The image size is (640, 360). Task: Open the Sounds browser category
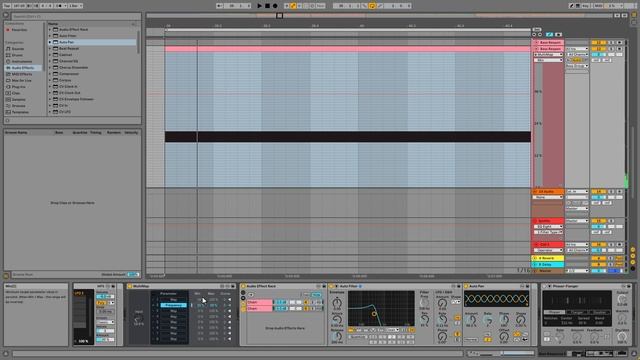click(x=18, y=49)
